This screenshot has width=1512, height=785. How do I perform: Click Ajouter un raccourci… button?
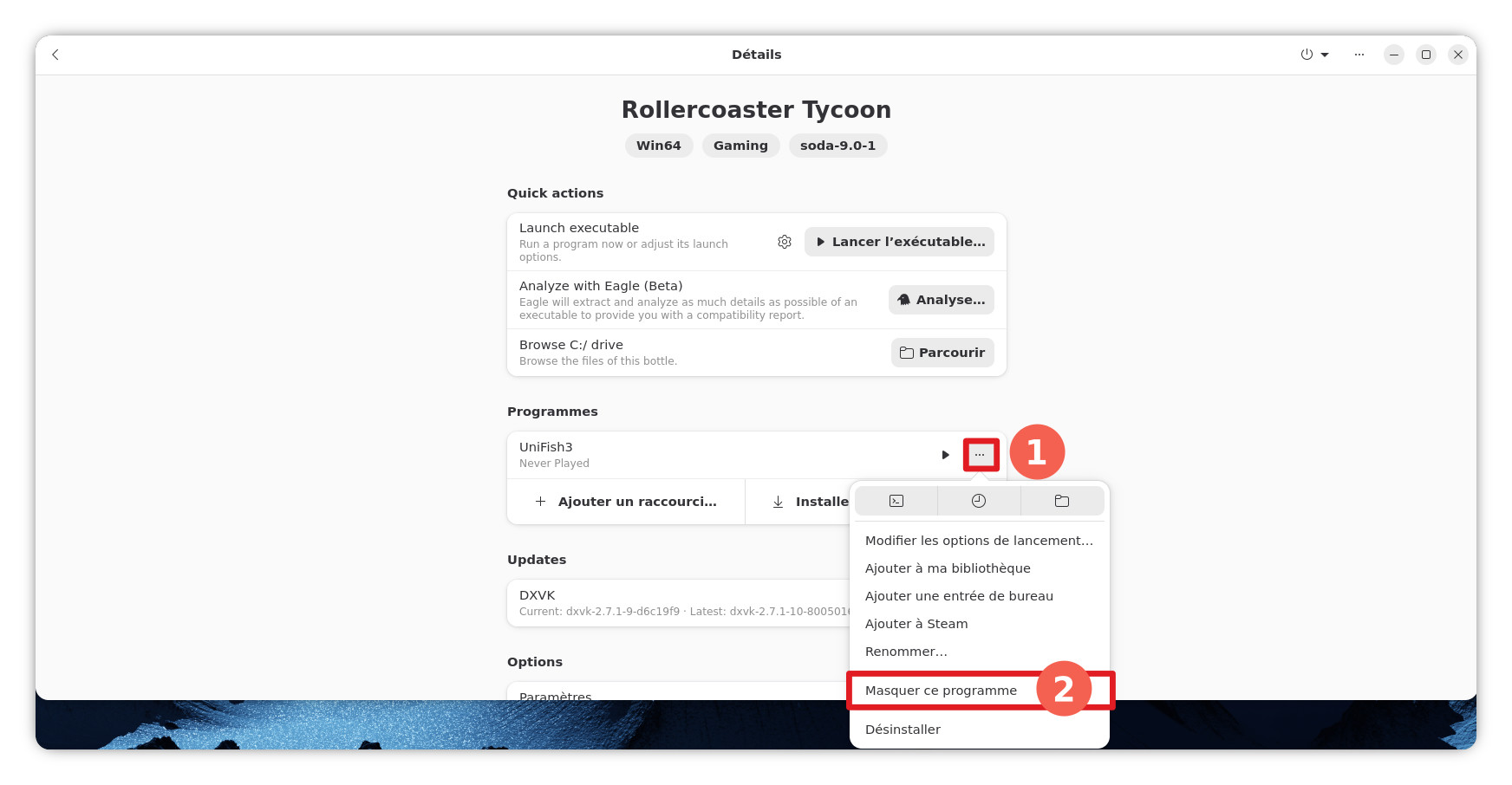[x=626, y=502]
